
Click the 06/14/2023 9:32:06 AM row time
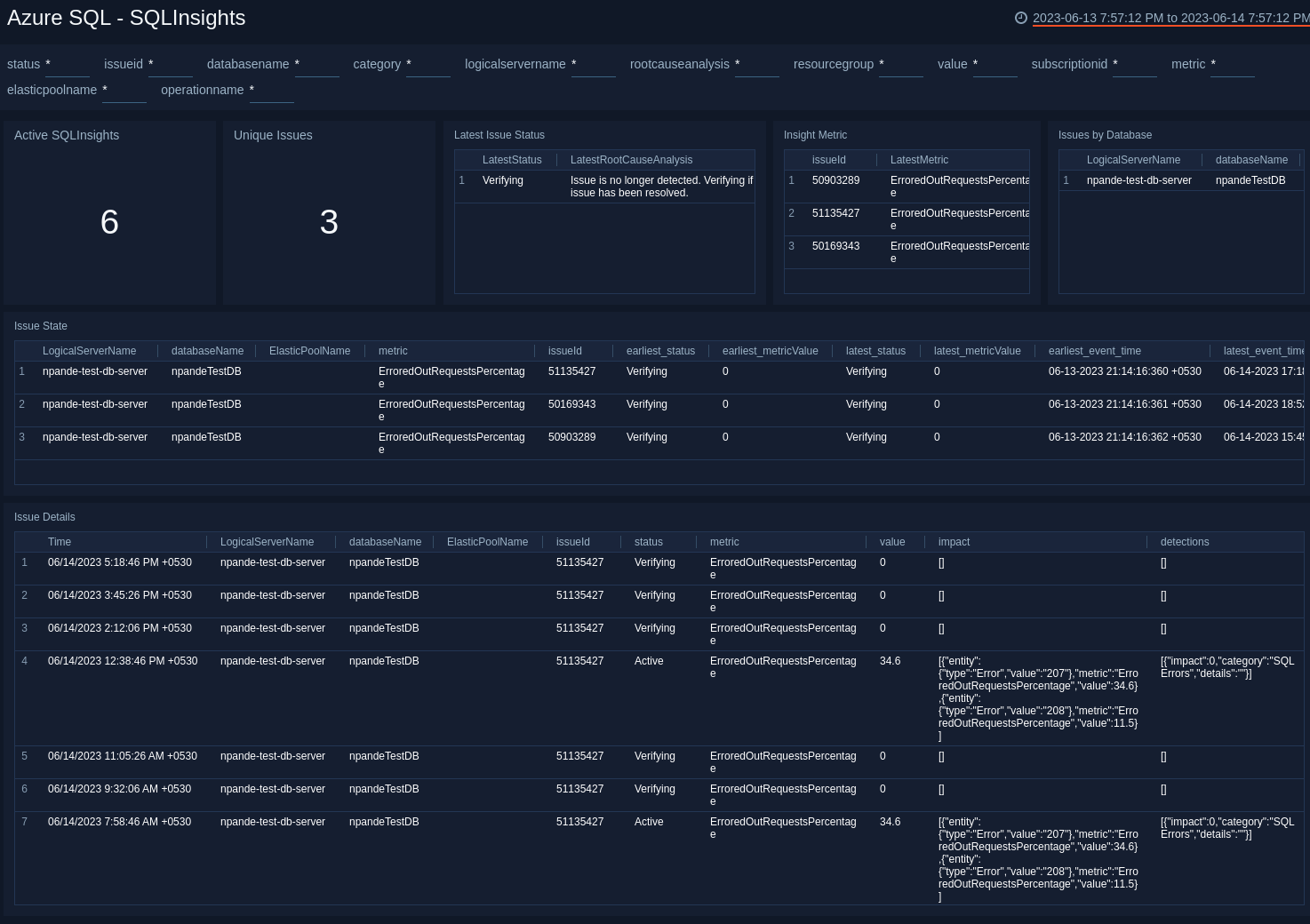[119, 789]
